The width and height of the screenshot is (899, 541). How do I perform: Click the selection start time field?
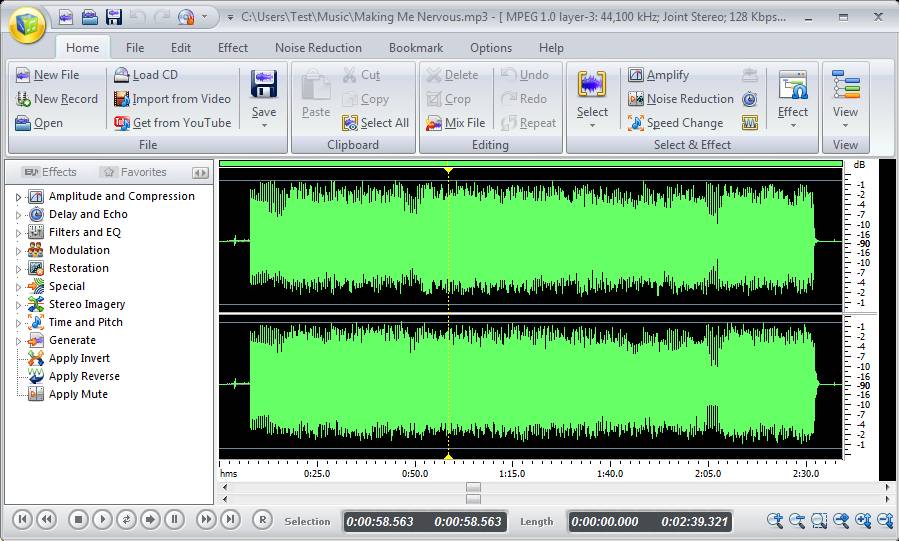(x=379, y=522)
